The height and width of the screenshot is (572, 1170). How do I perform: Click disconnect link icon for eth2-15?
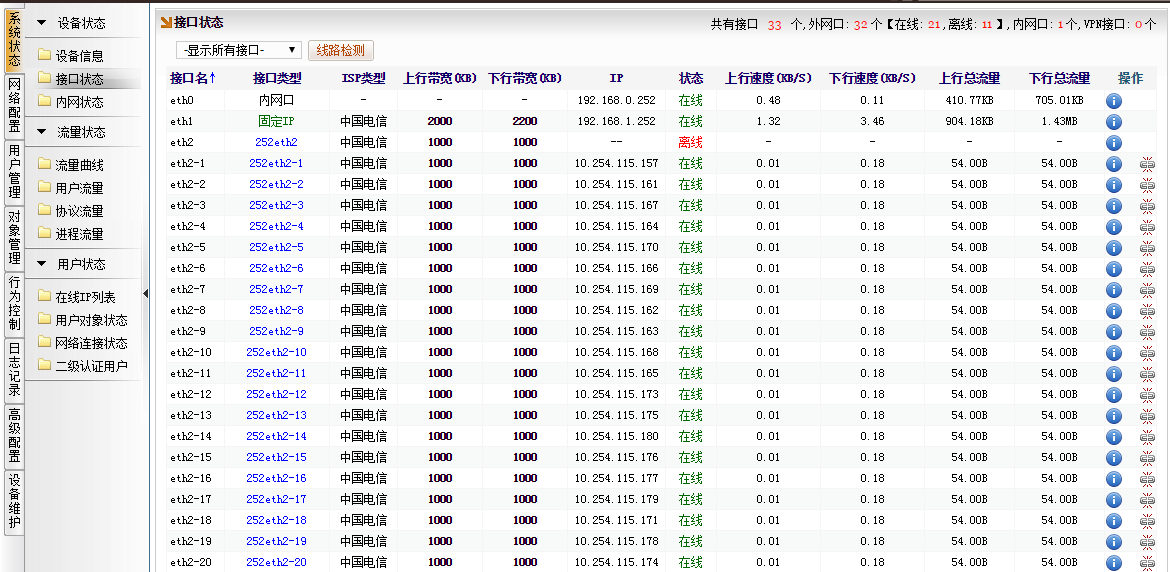coord(1147,458)
